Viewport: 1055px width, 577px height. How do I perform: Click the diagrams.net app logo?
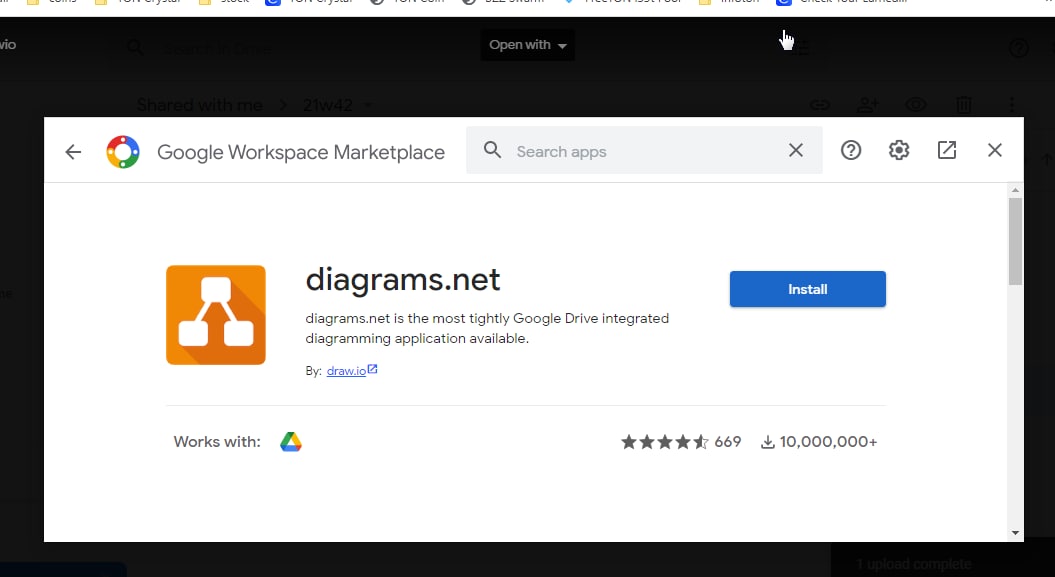(216, 315)
